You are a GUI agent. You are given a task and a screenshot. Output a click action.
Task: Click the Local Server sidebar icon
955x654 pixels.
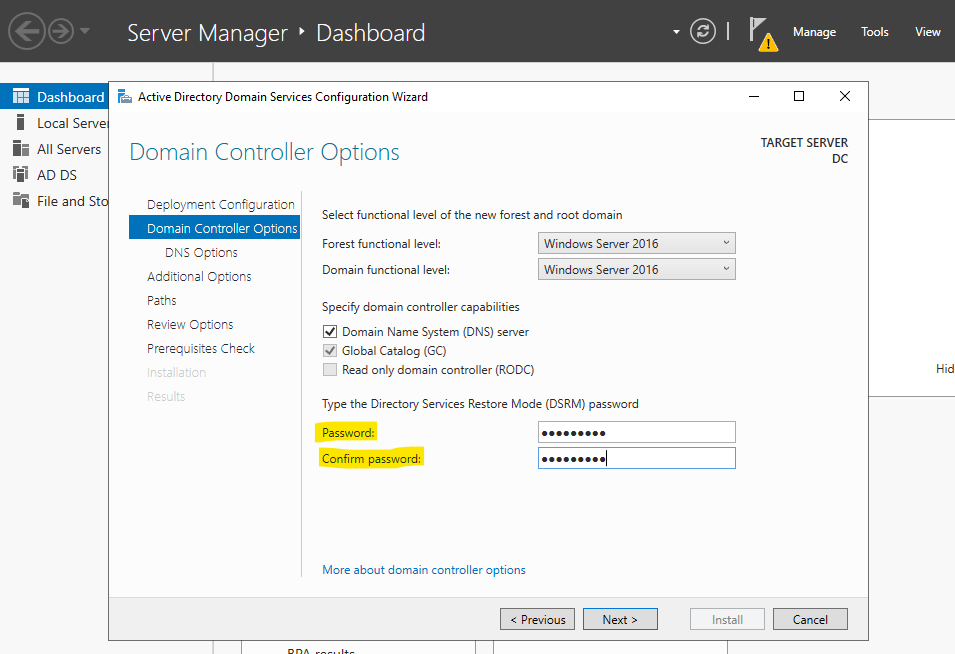coord(20,123)
